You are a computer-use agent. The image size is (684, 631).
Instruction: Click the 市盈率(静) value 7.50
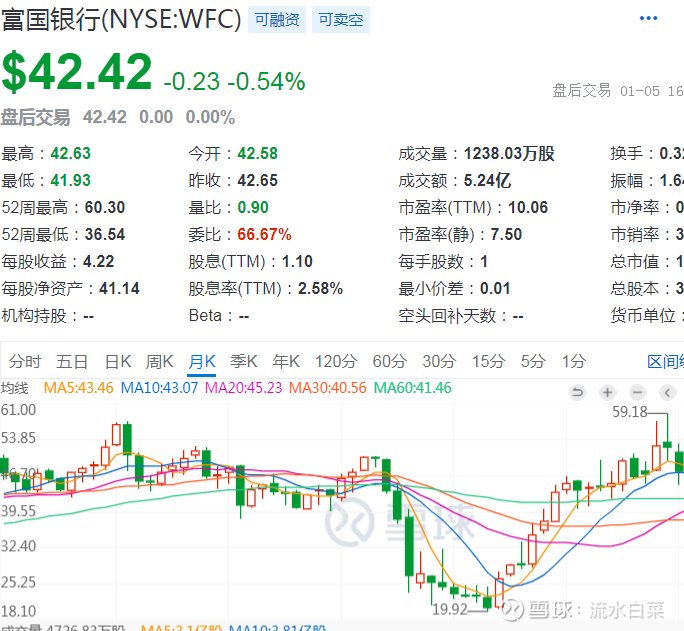click(x=506, y=235)
